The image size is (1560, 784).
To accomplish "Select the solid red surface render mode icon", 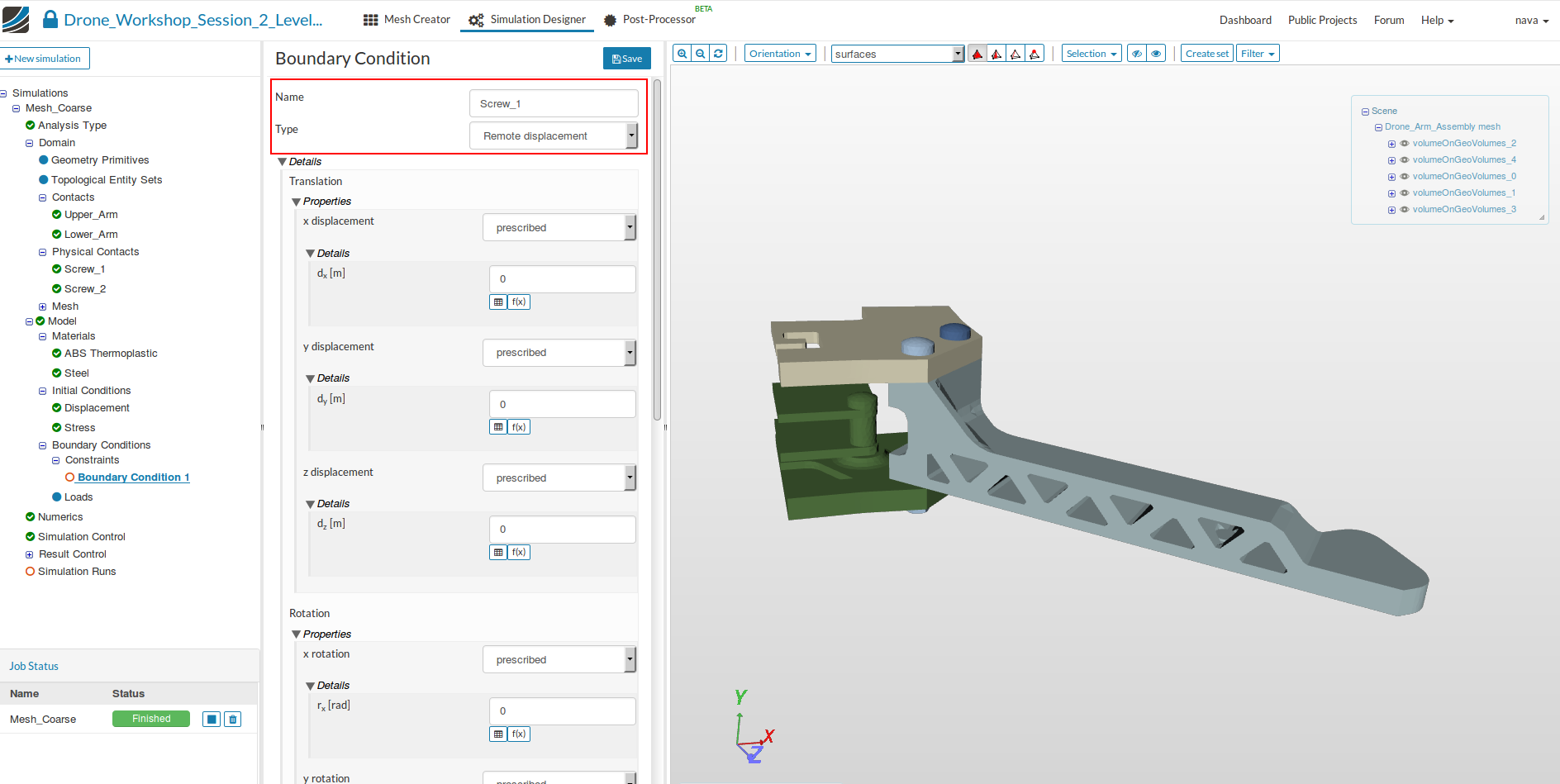I will [x=977, y=54].
